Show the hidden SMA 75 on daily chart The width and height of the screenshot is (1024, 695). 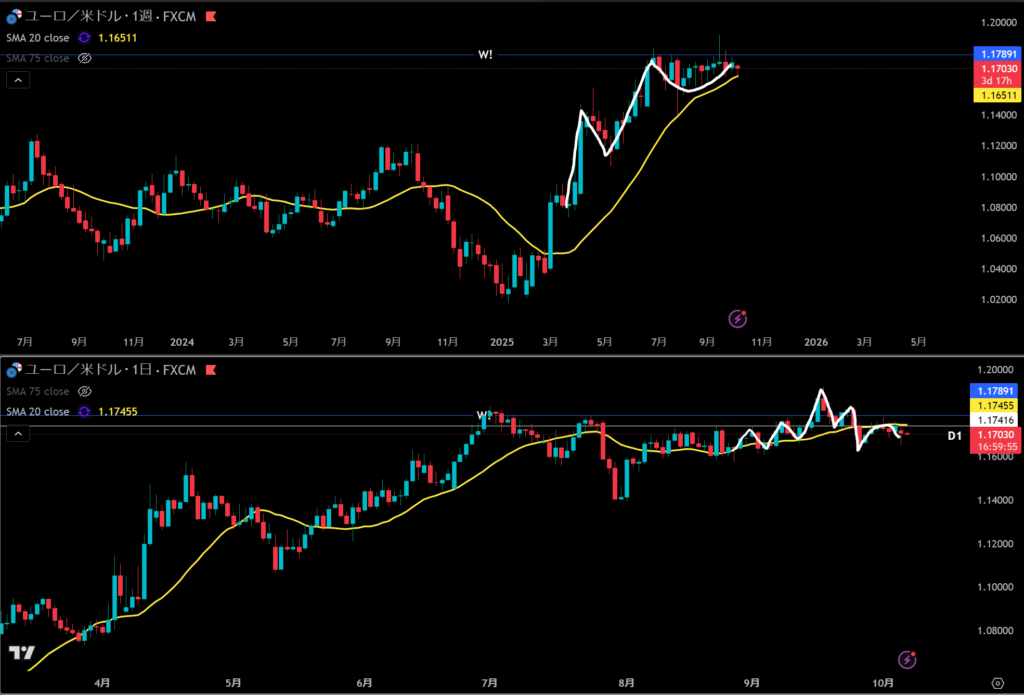click(x=85, y=391)
